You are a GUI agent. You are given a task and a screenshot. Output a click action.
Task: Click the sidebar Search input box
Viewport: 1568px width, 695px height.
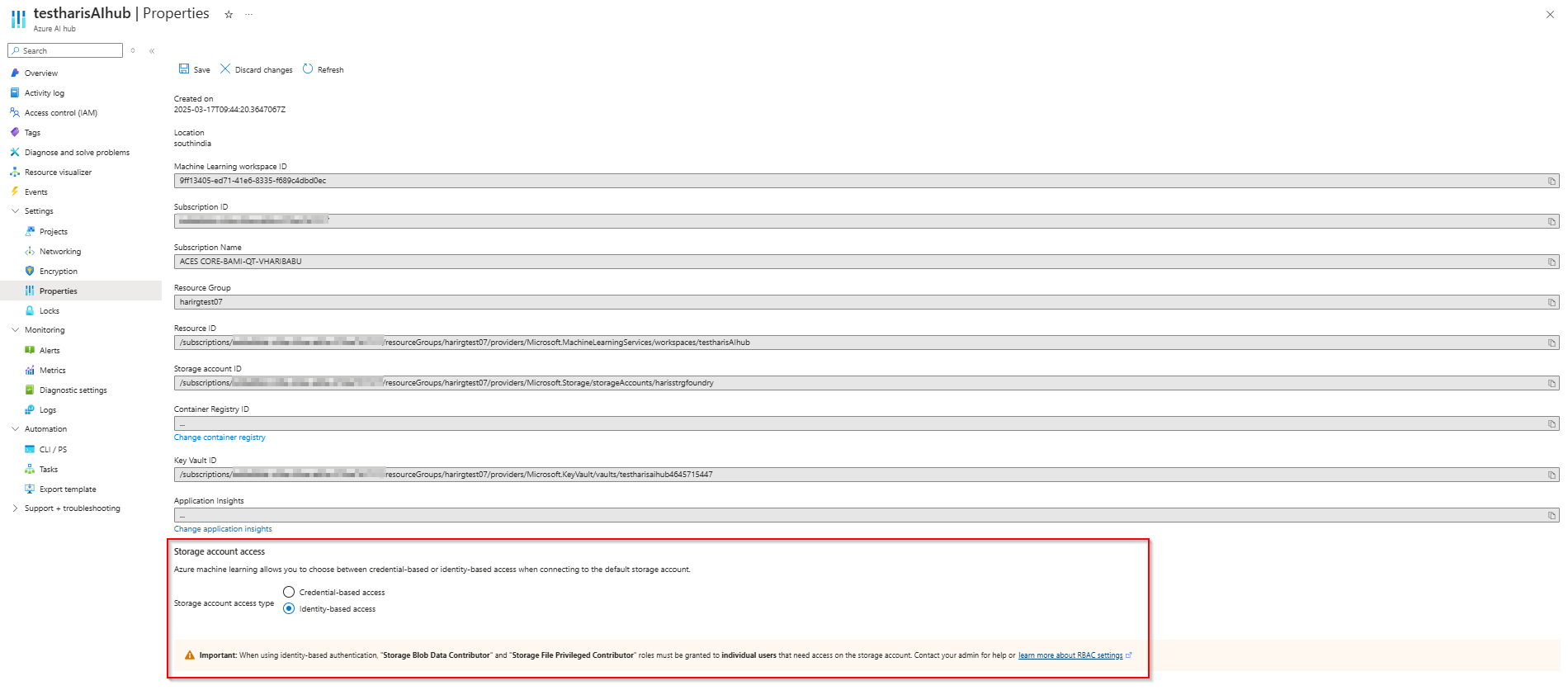(x=65, y=51)
